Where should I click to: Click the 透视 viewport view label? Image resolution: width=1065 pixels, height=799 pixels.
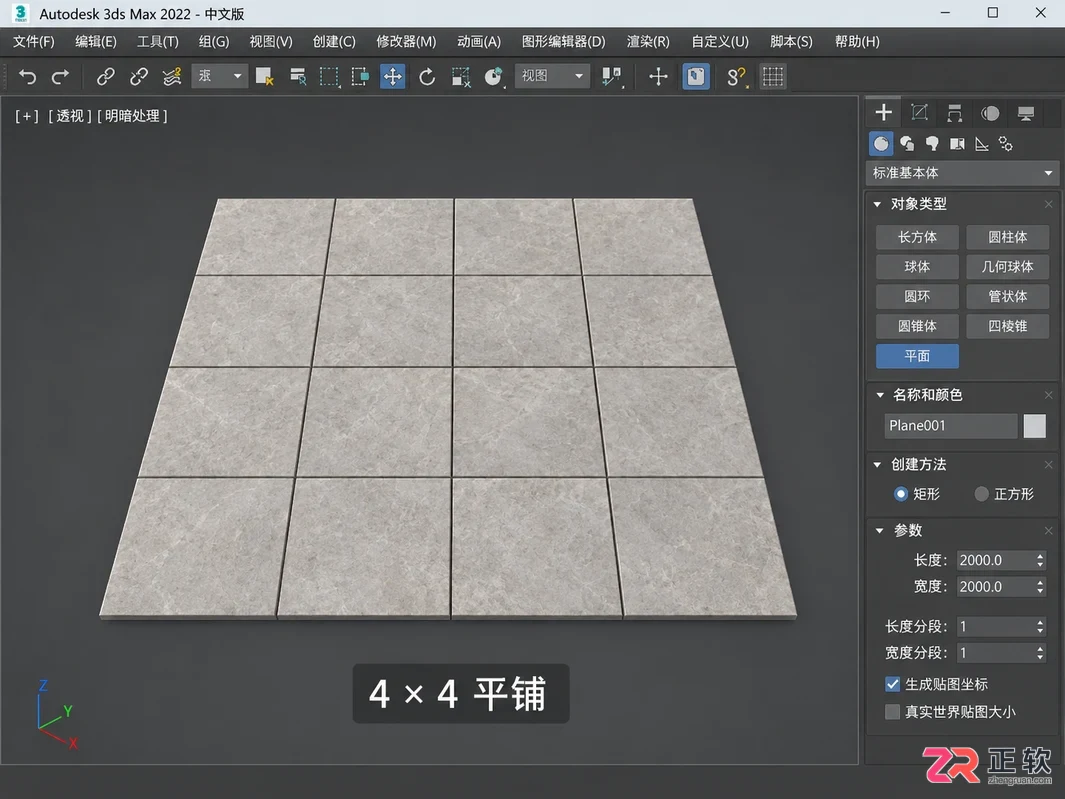click(69, 116)
